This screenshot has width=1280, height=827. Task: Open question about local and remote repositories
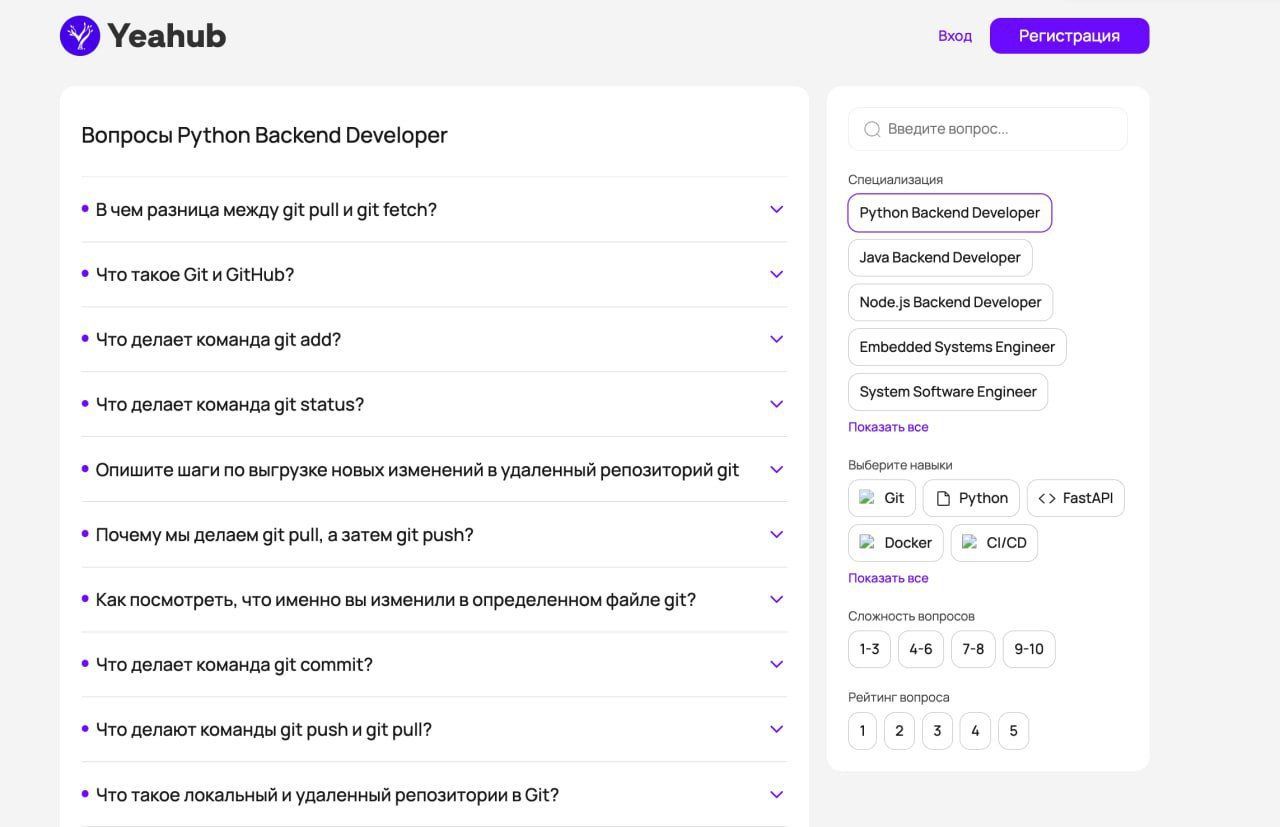[434, 795]
